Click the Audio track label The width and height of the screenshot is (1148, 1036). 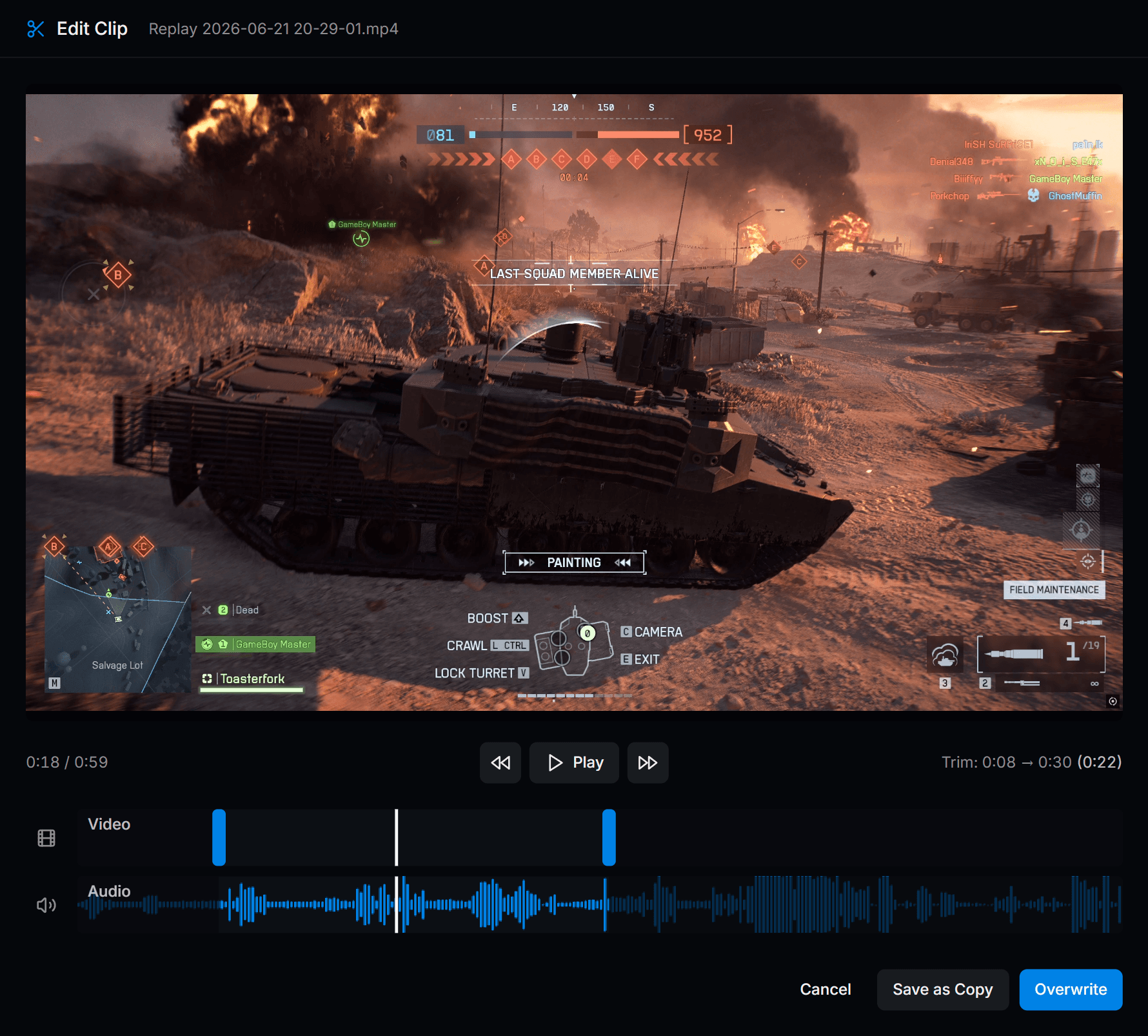point(109,892)
